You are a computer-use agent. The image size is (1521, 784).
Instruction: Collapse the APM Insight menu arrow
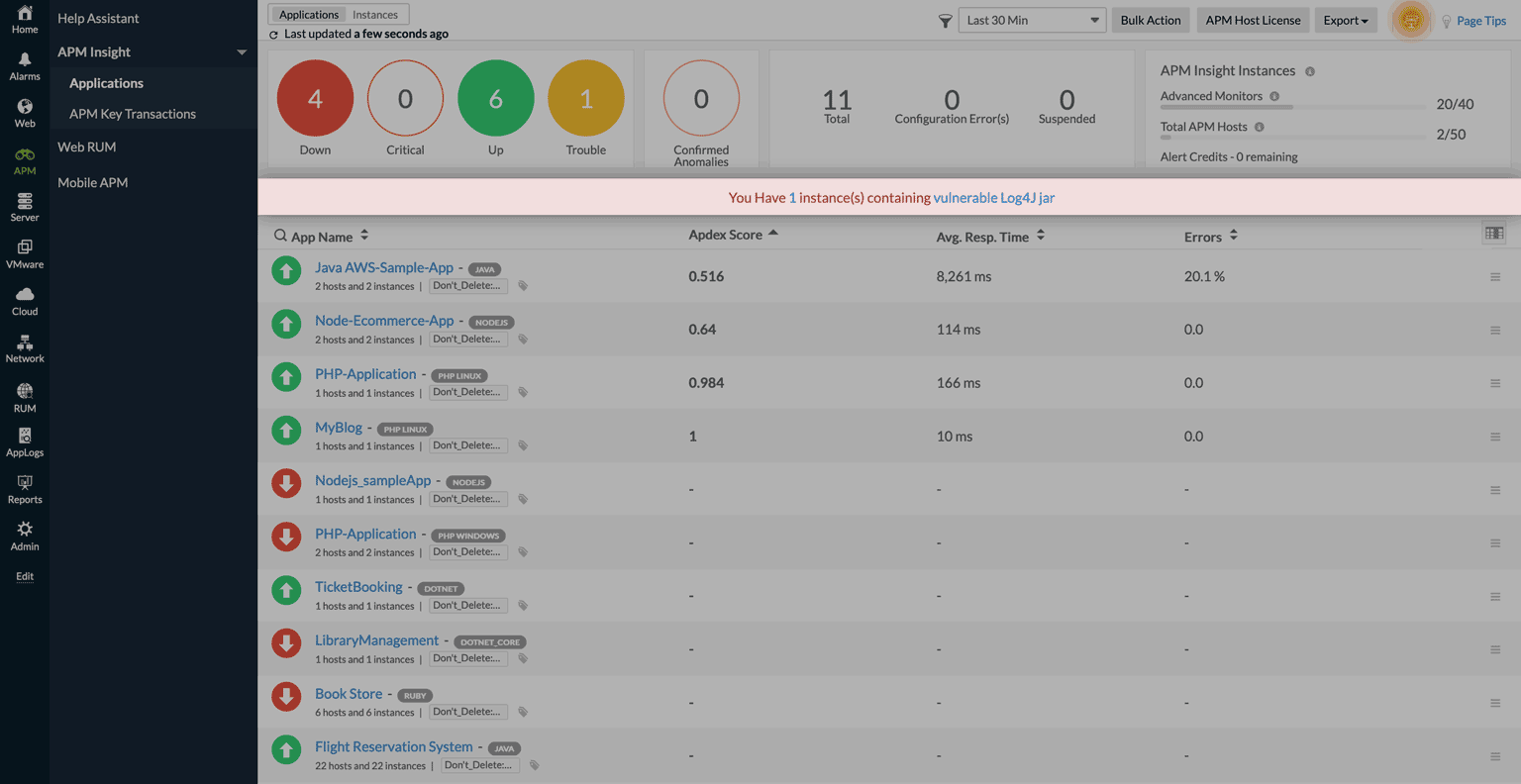242,52
